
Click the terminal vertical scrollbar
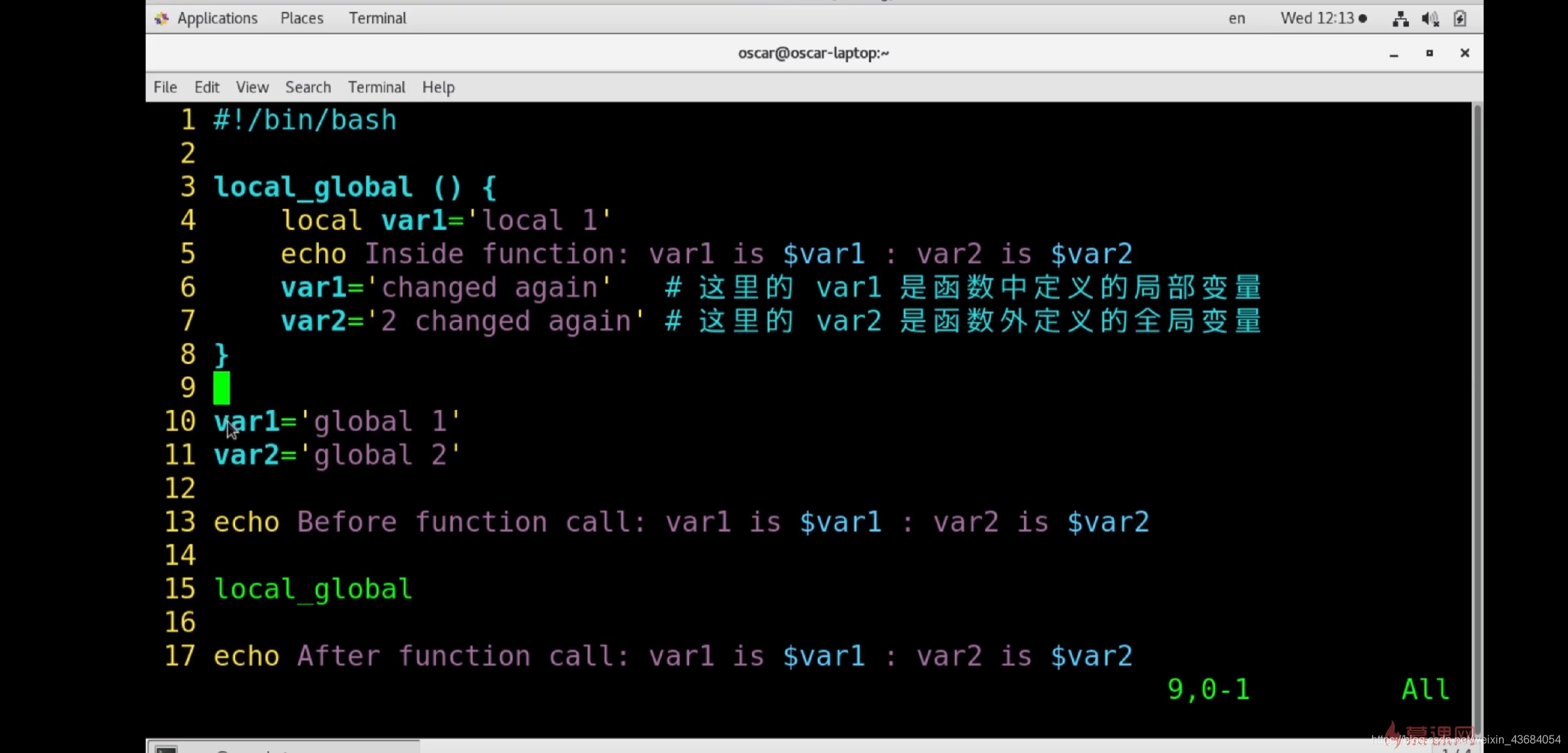coord(1477,418)
